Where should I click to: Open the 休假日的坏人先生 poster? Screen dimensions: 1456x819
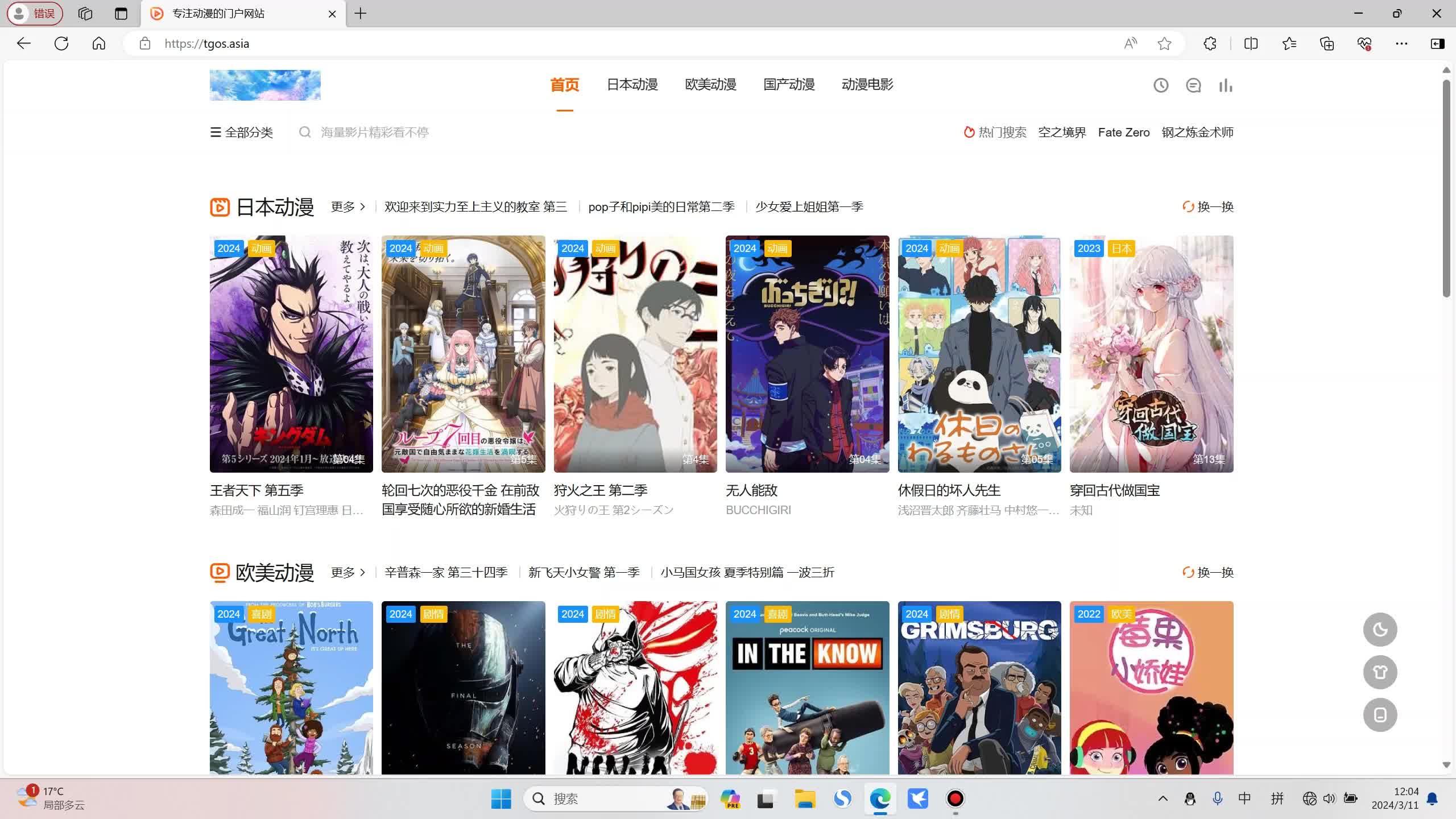click(x=979, y=354)
